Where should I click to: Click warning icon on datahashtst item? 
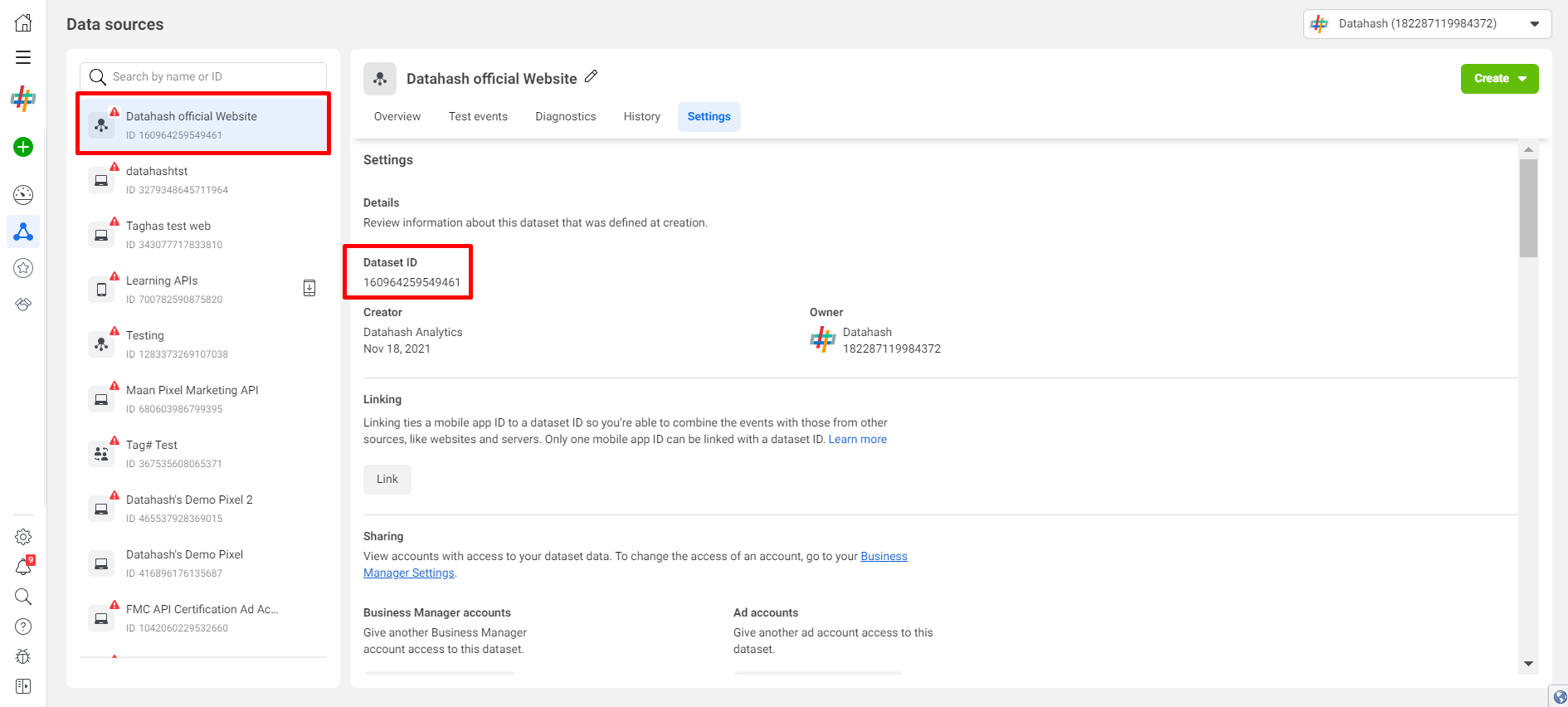coord(114,167)
